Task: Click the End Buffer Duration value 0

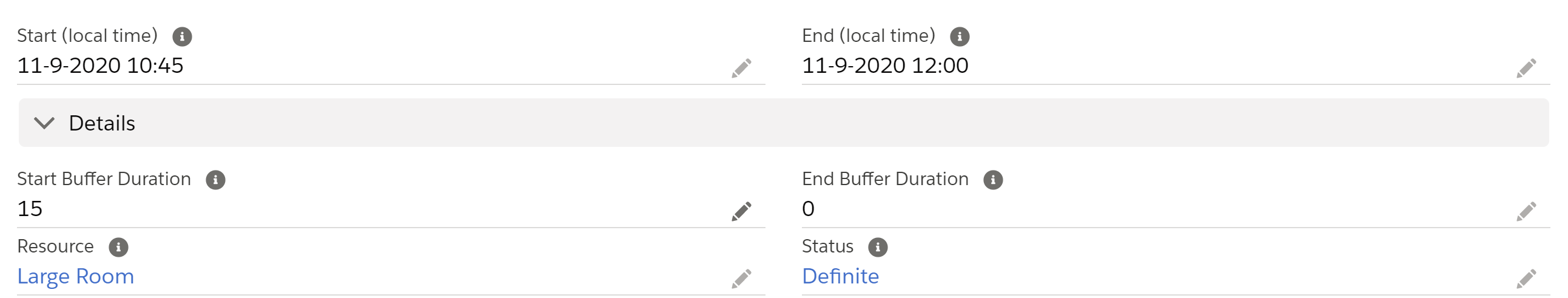Action: click(x=808, y=208)
